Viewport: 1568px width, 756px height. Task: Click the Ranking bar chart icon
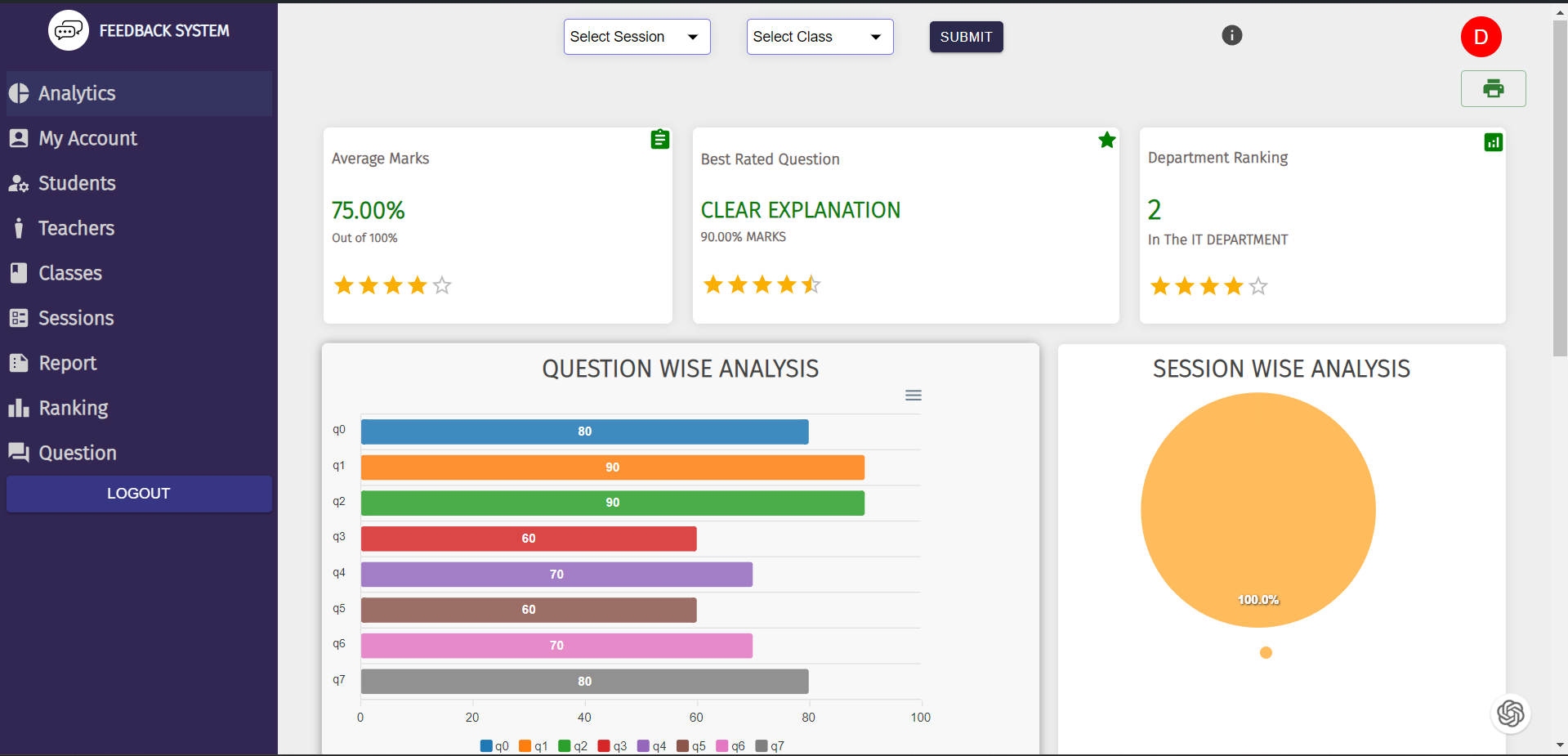tap(19, 408)
